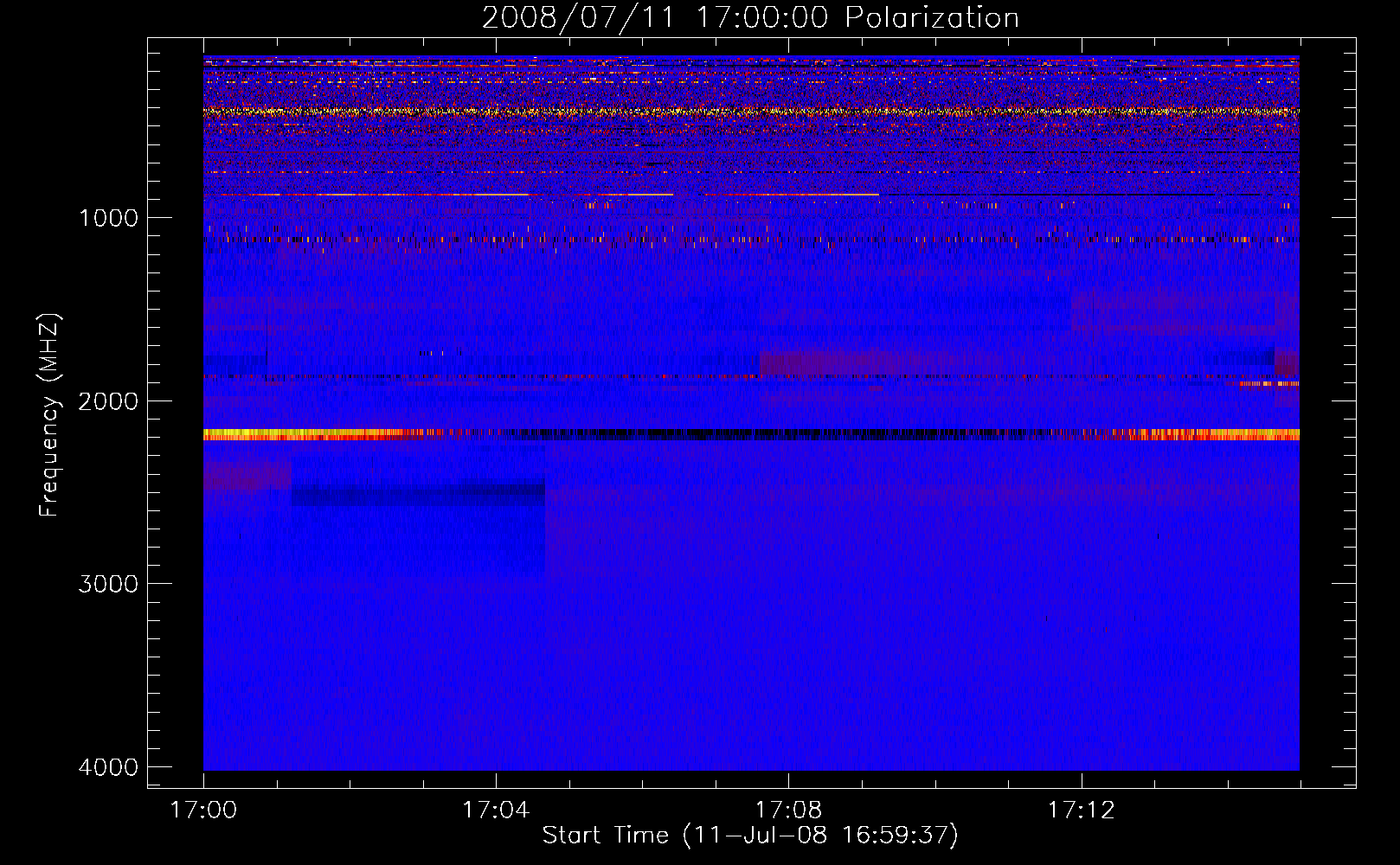Click the 'Frequency (MHZ)' axis label
The height and width of the screenshot is (865, 1400).
(49, 415)
